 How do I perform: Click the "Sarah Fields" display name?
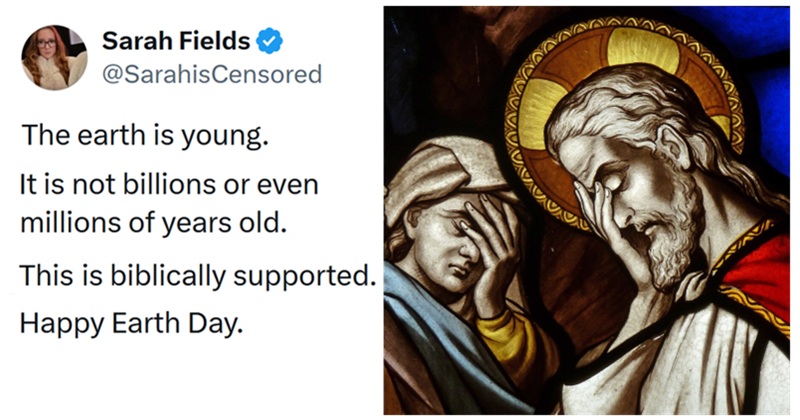point(175,41)
